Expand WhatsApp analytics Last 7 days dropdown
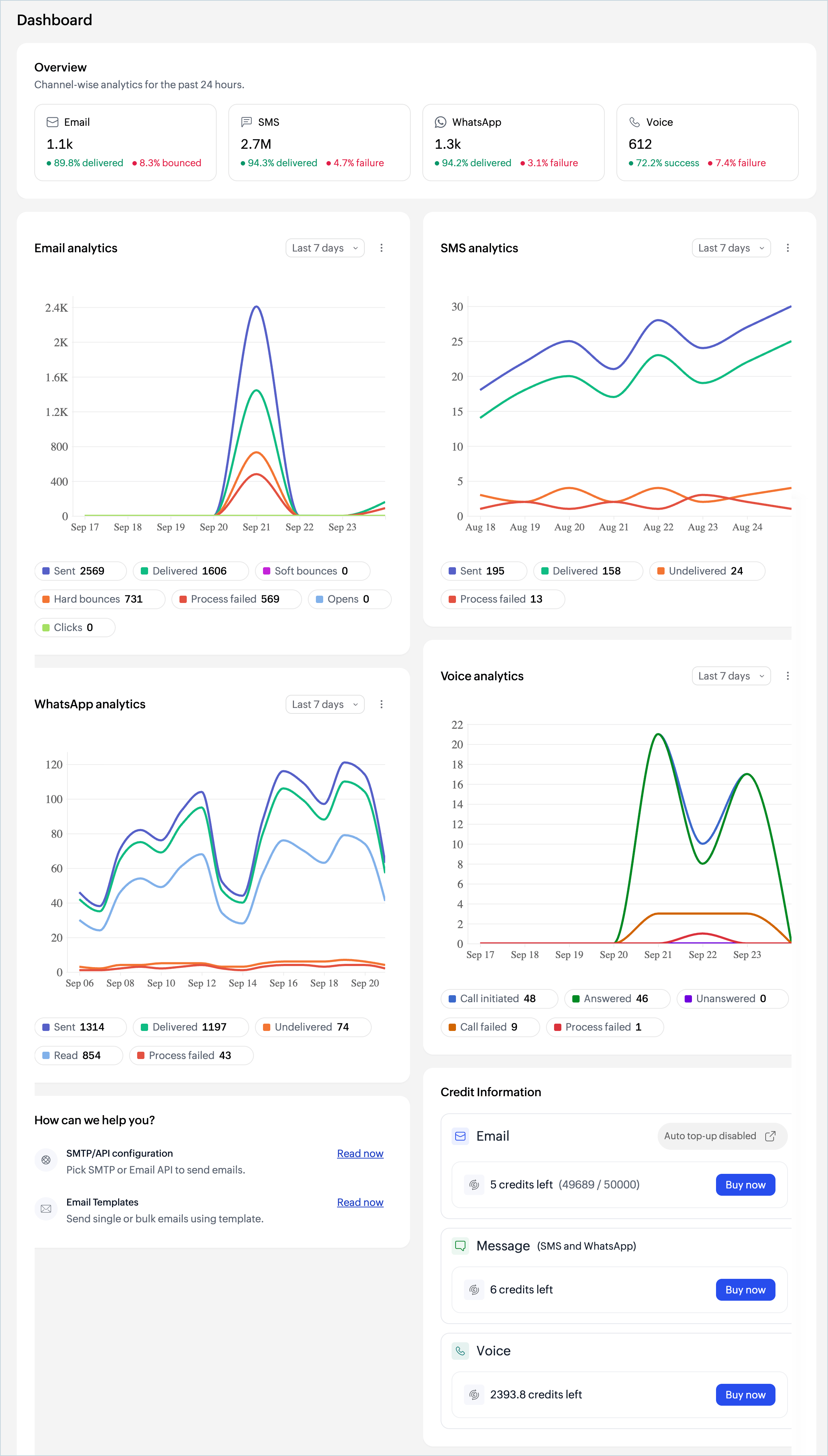This screenshot has width=828, height=1456. point(325,704)
